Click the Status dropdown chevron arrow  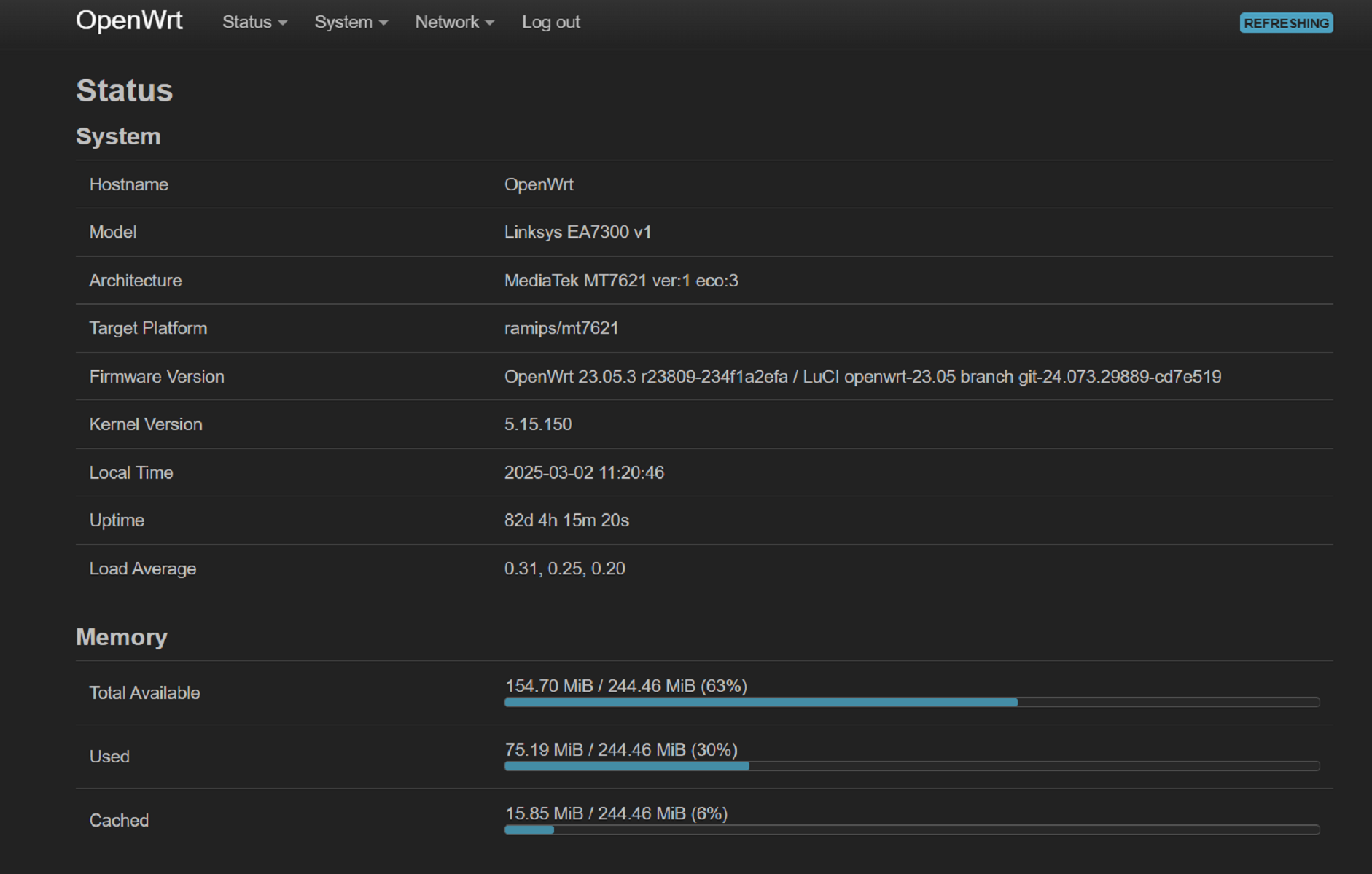282,23
